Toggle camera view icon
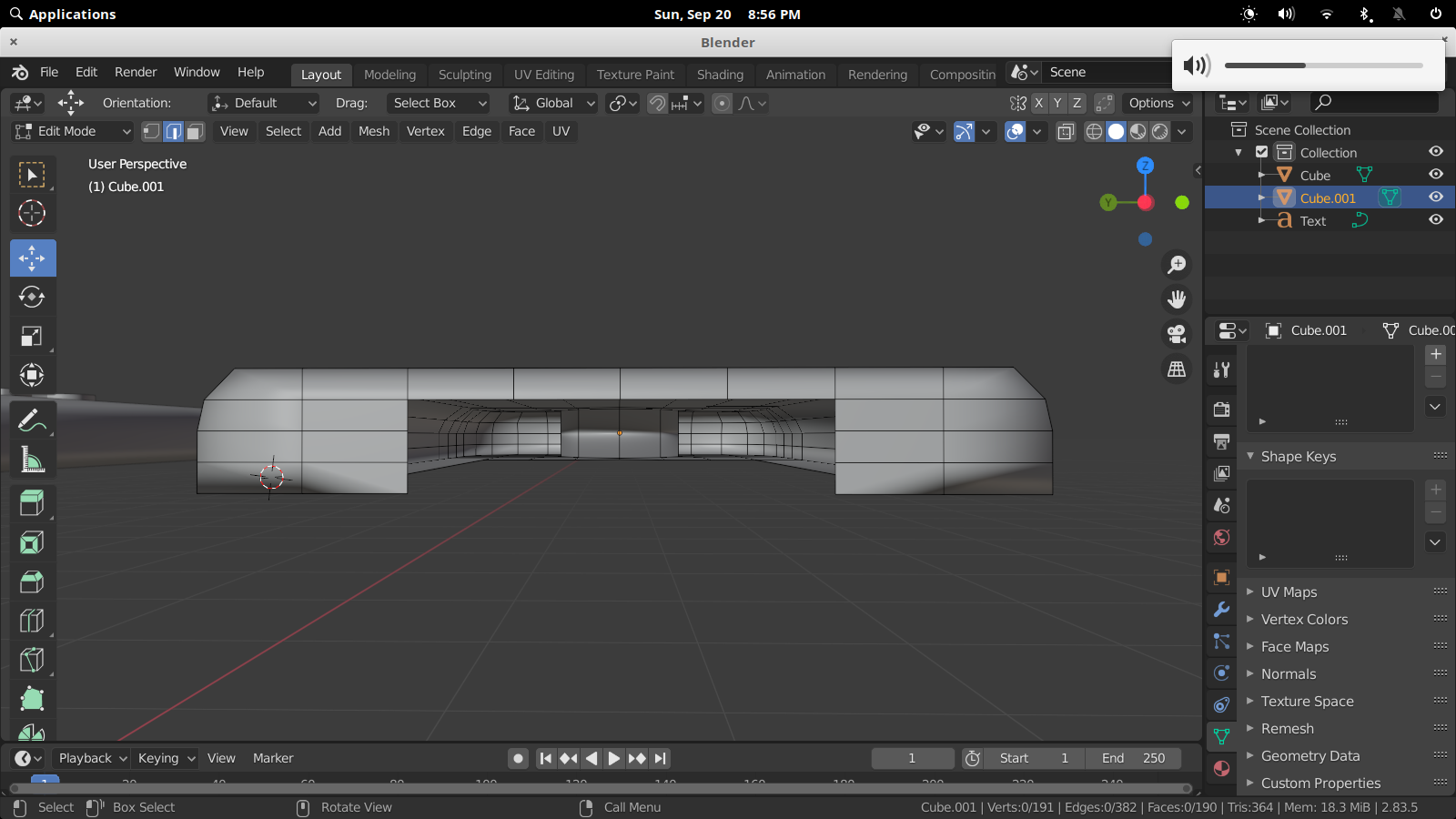Viewport: 1456px width, 819px height. click(1177, 333)
